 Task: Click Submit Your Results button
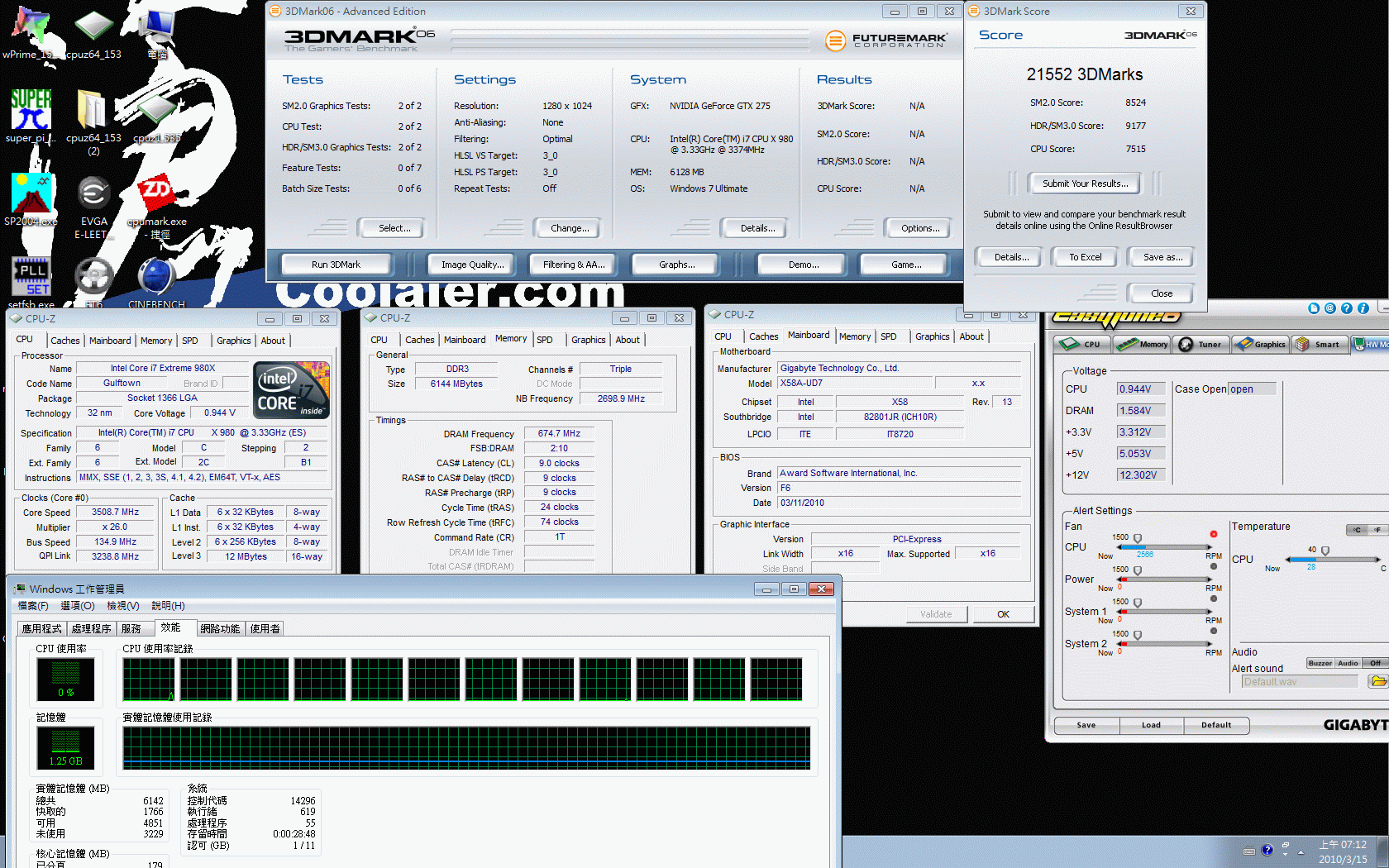[x=1084, y=184]
